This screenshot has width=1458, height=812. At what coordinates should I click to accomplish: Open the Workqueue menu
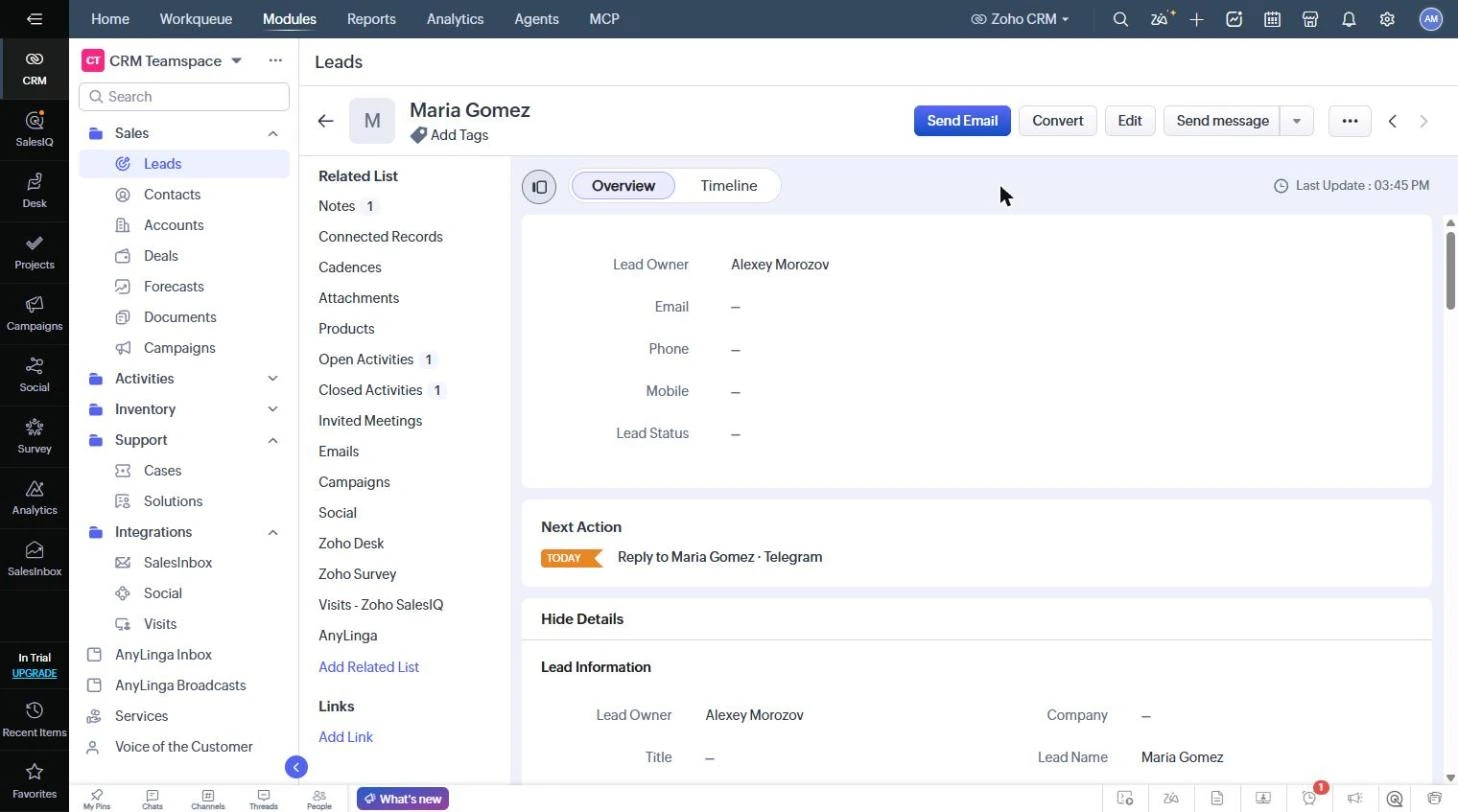pyautogui.click(x=196, y=19)
